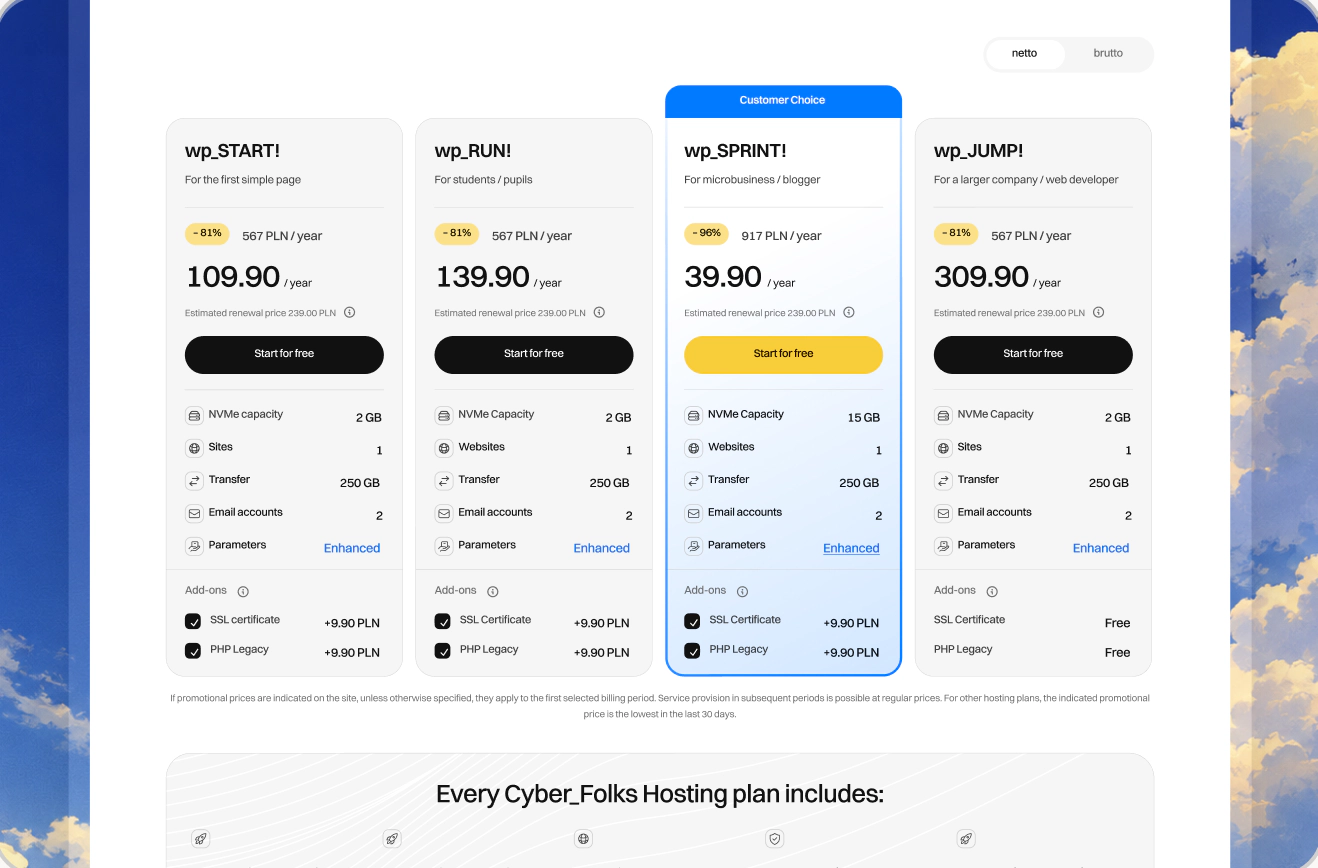The width and height of the screenshot is (1318, 868).
Task: Select netto pricing option
Action: [1025, 54]
